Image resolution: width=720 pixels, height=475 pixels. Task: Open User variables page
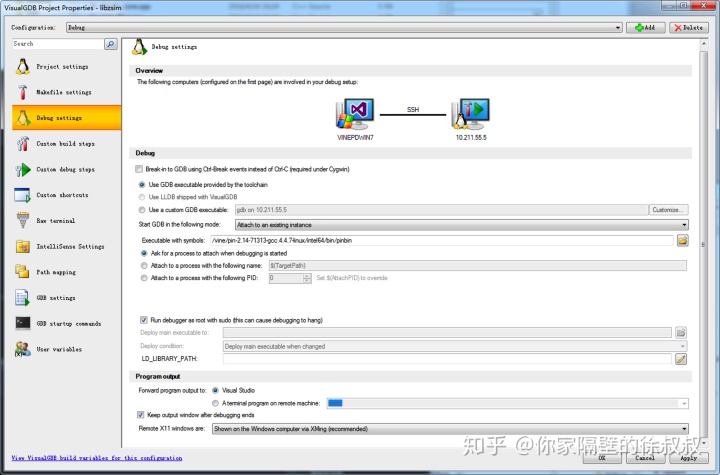click(67, 349)
